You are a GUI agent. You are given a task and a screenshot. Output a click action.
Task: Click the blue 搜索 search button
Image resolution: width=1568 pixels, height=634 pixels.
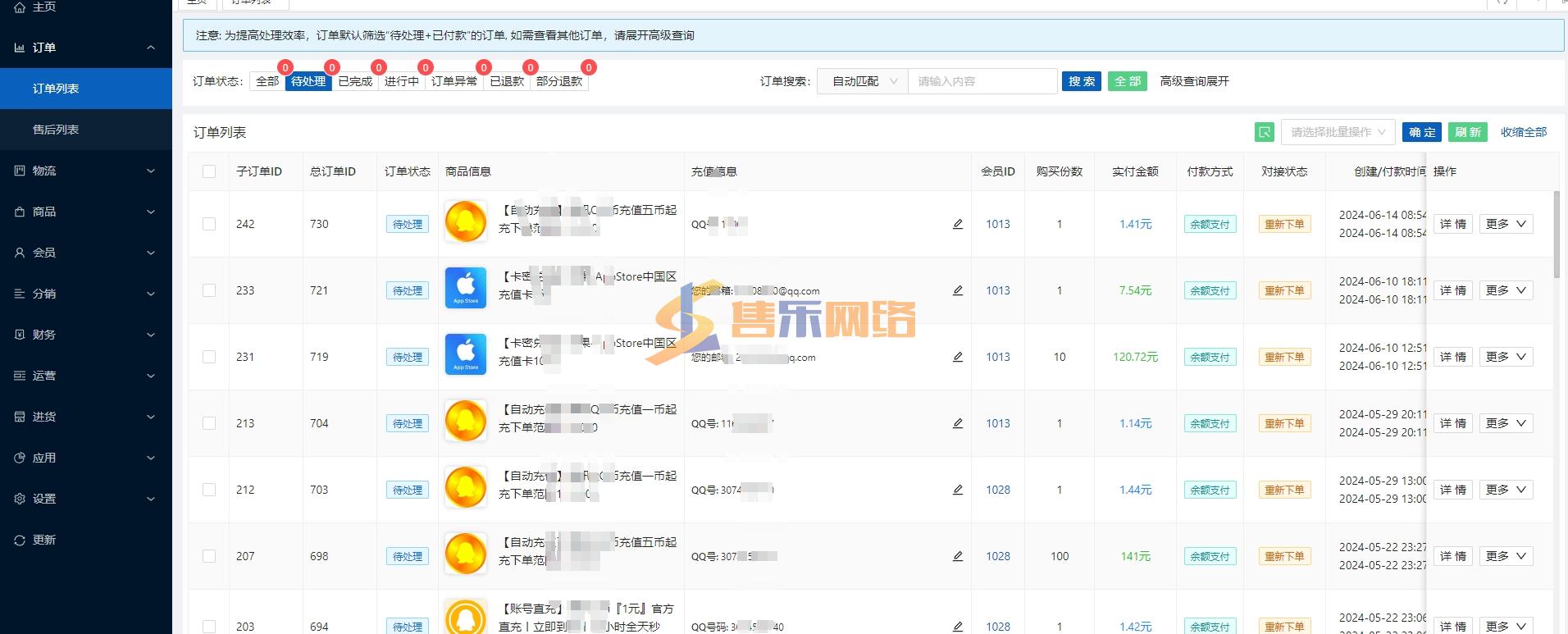tap(1081, 81)
